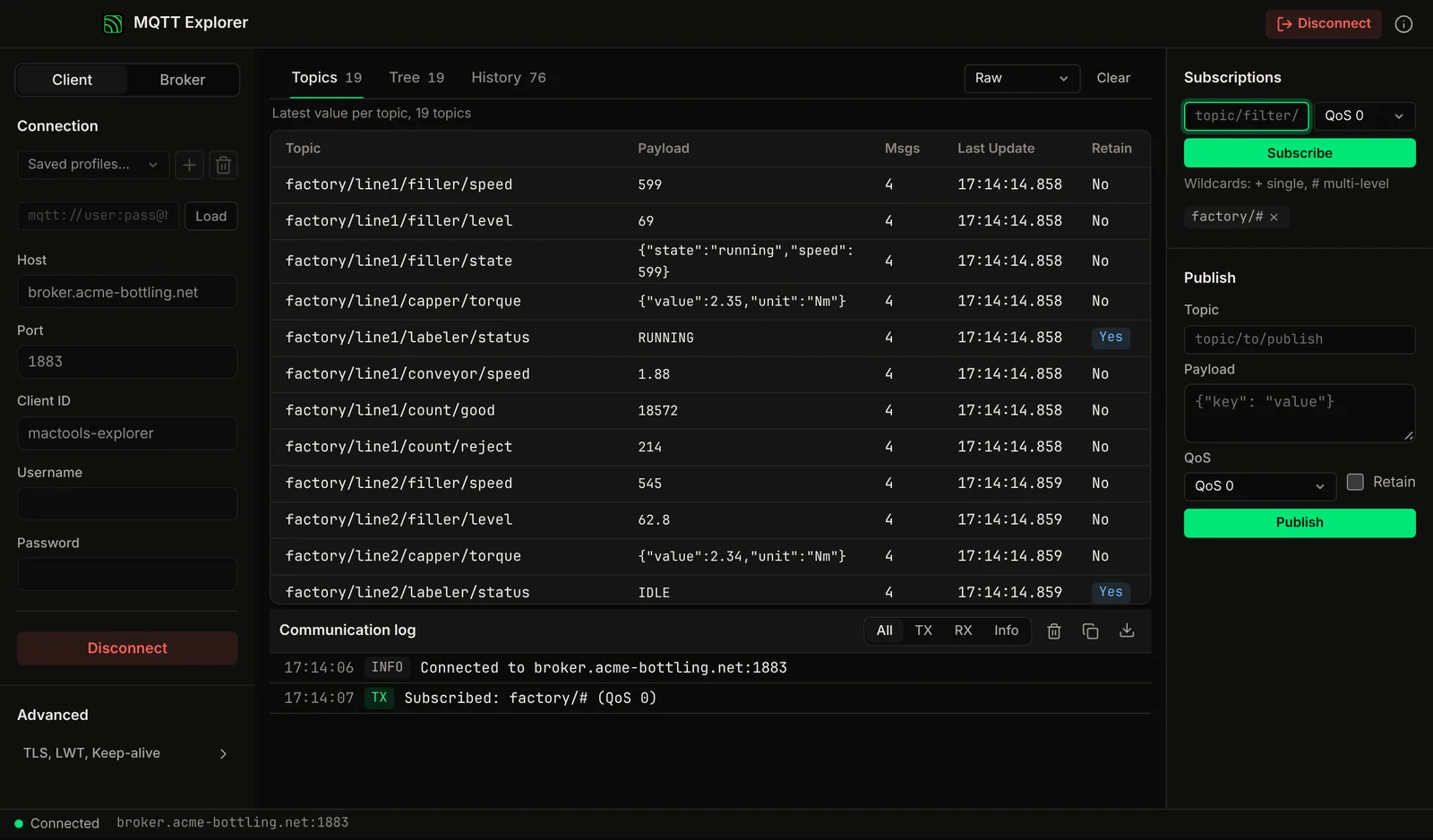Filter log by TX messages

[923, 630]
